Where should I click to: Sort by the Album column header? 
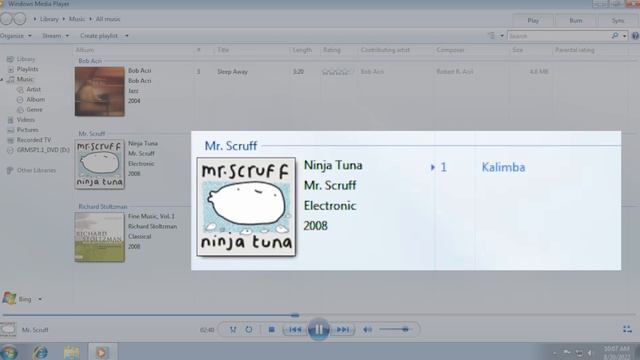85,50
